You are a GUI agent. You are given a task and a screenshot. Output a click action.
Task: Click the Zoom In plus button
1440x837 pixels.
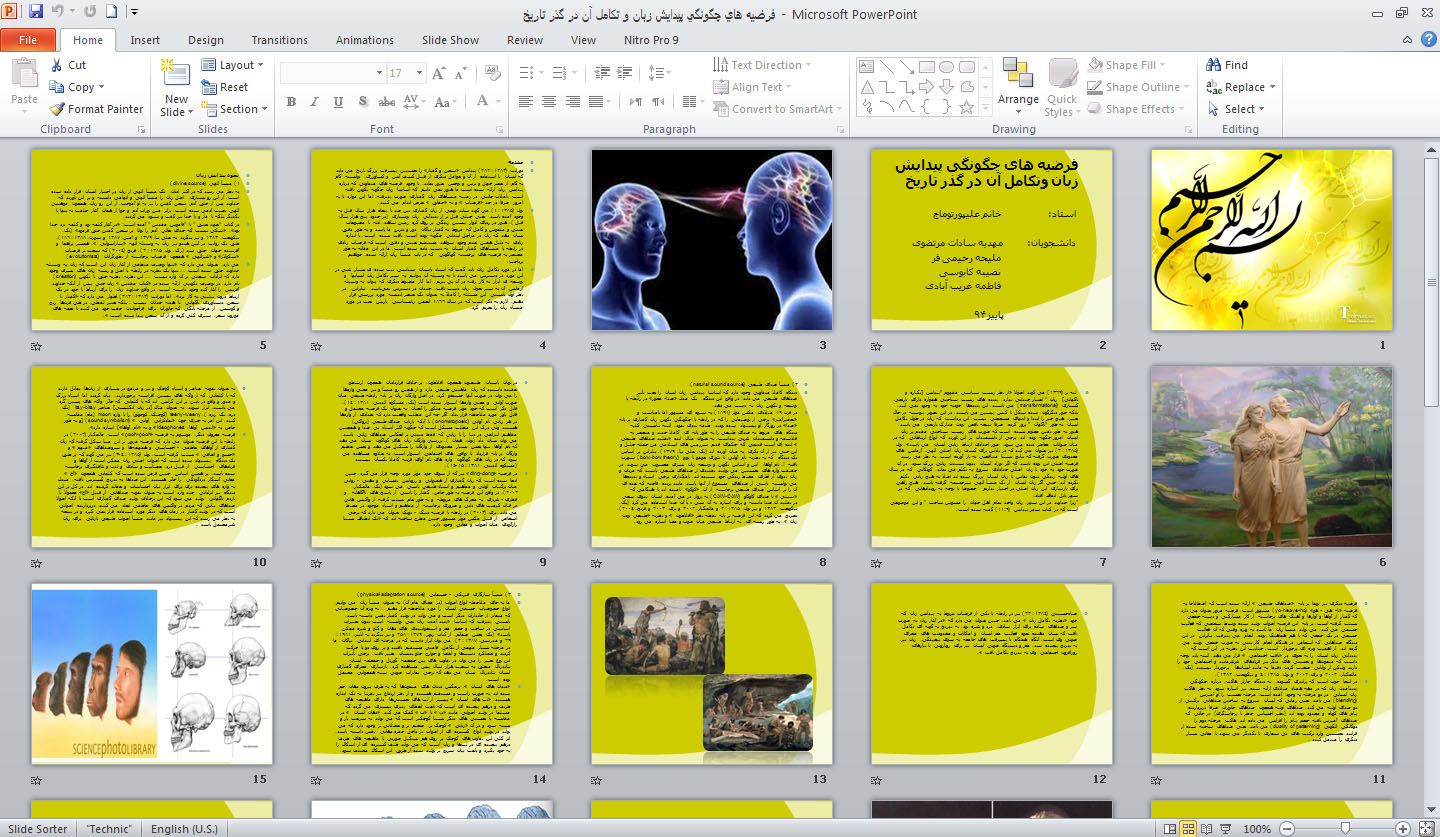pos(1403,829)
